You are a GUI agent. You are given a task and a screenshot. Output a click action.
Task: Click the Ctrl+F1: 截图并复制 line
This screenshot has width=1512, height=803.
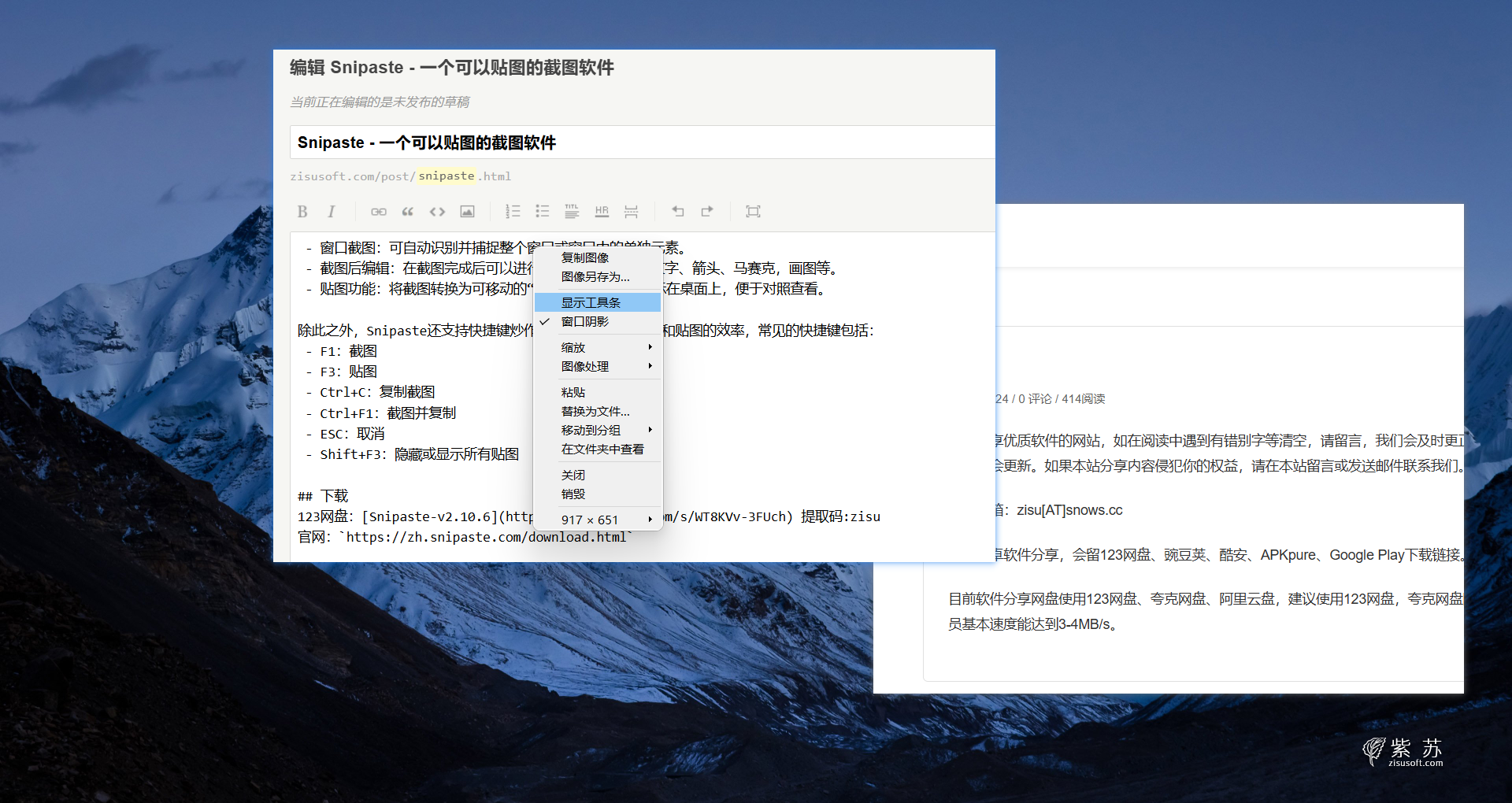(x=381, y=413)
